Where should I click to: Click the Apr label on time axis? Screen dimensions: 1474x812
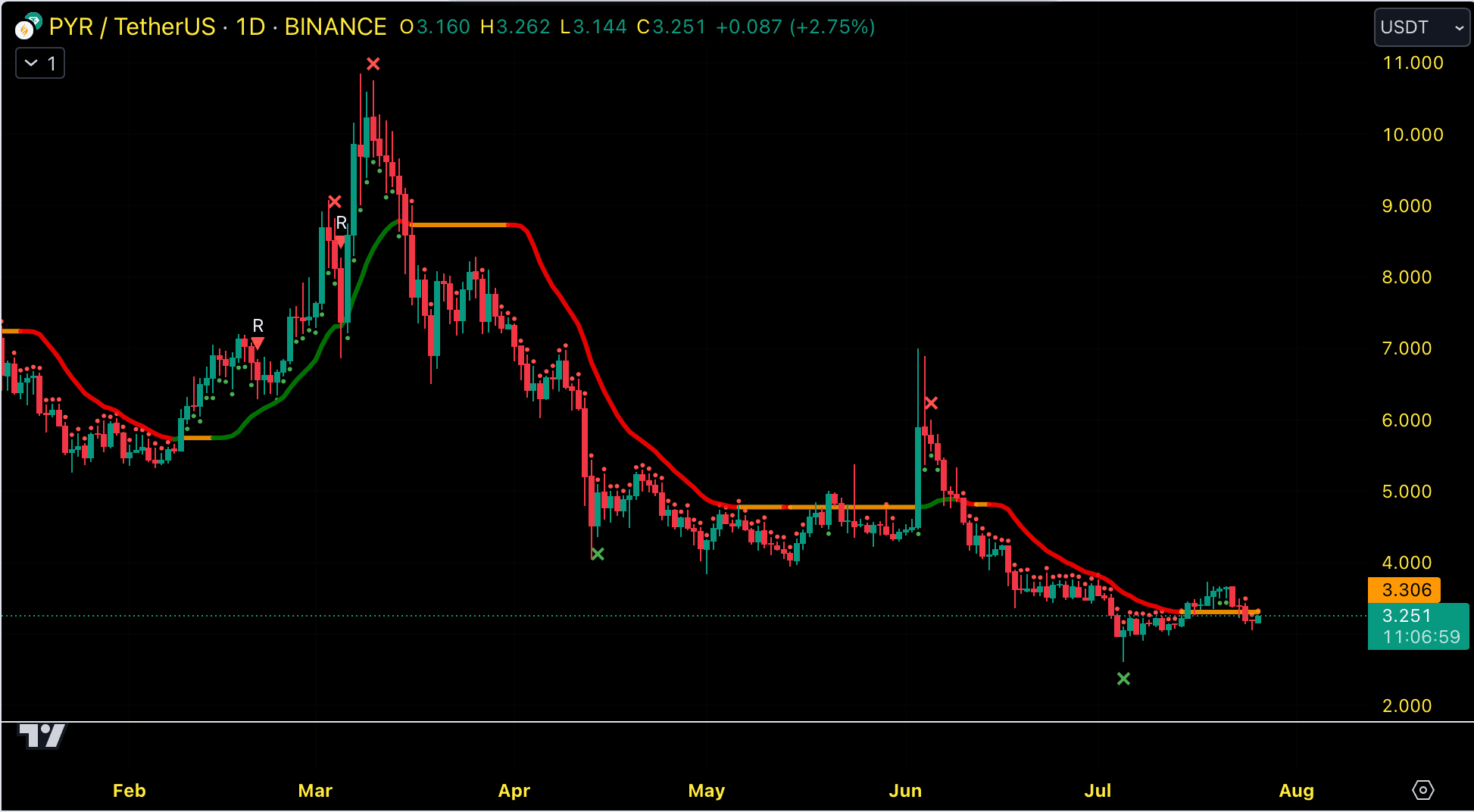click(514, 791)
